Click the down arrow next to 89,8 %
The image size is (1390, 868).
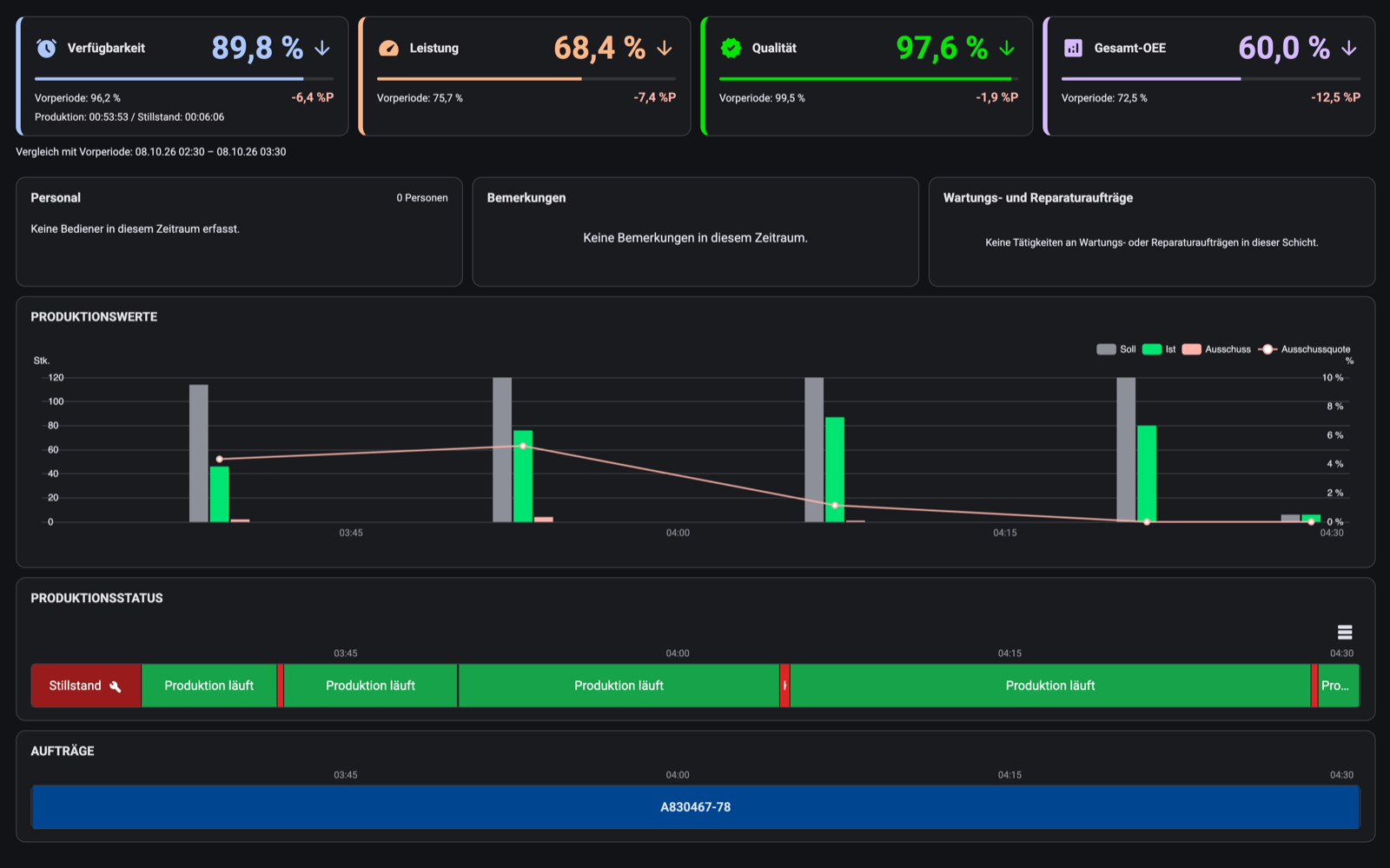click(x=322, y=48)
